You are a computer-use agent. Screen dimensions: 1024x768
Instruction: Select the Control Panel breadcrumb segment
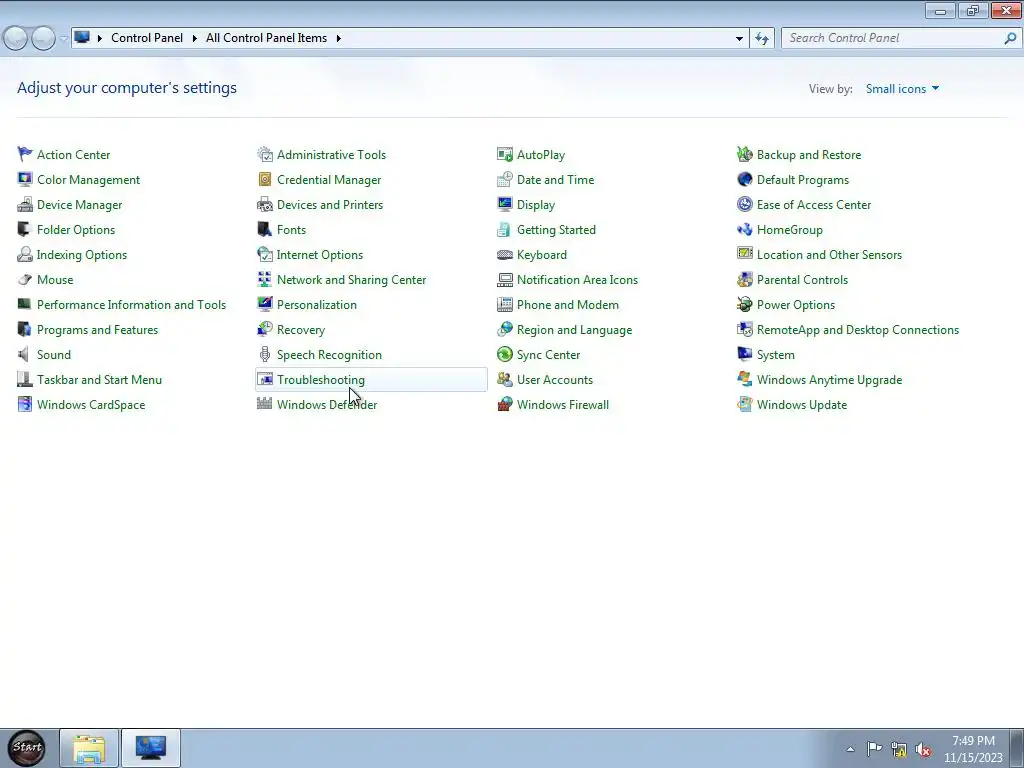click(x=147, y=38)
